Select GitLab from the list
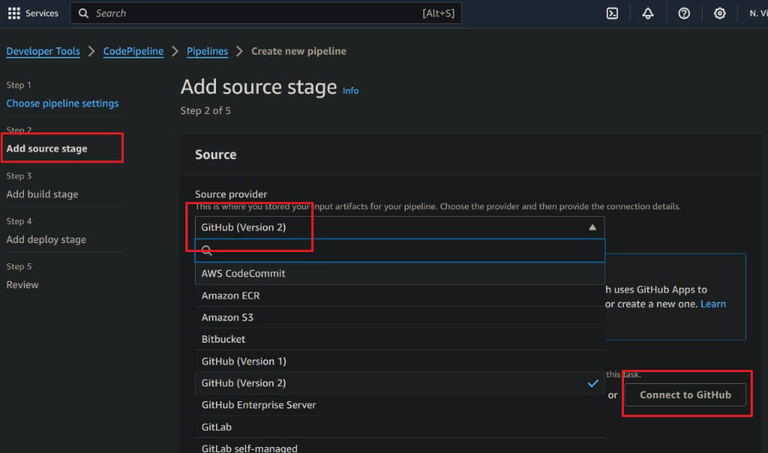The image size is (768, 453). [x=216, y=427]
